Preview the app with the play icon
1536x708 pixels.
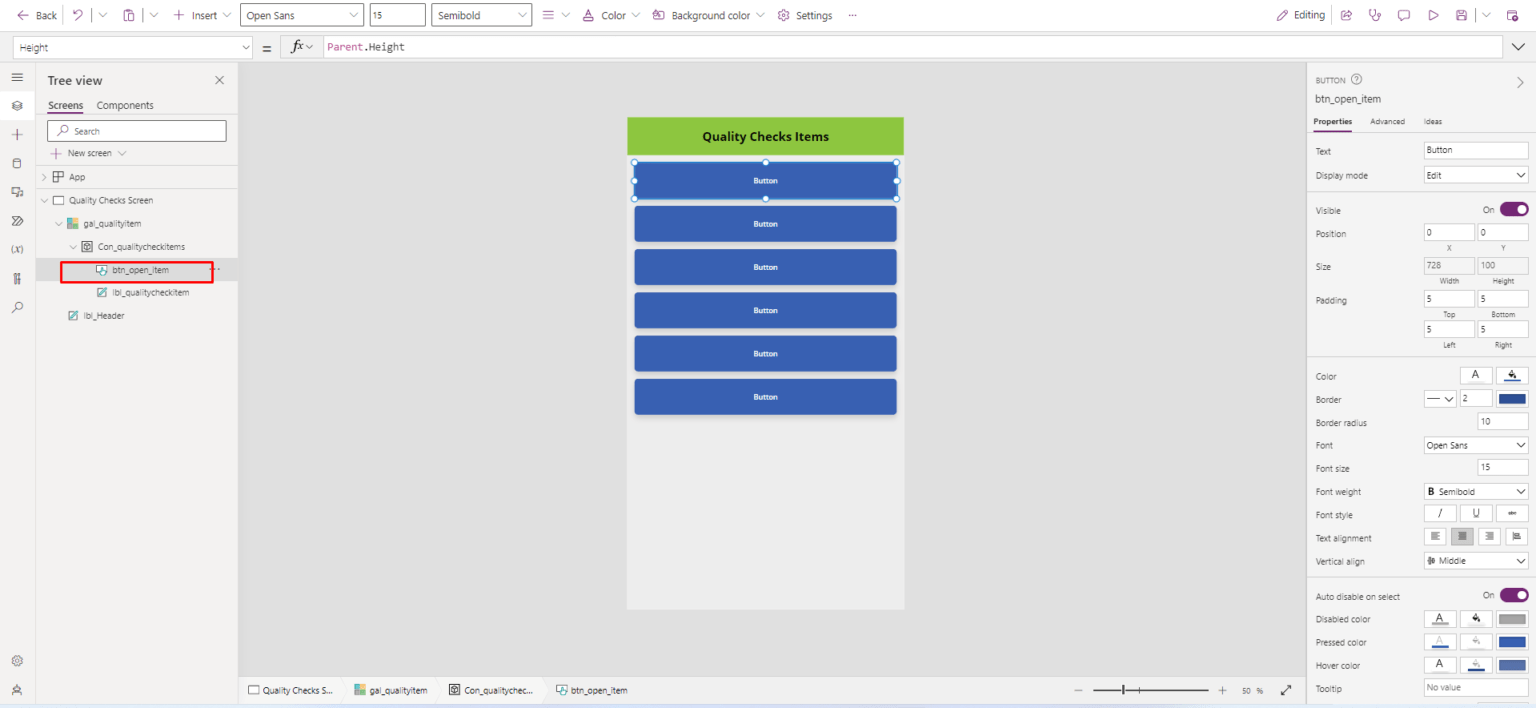click(1434, 15)
